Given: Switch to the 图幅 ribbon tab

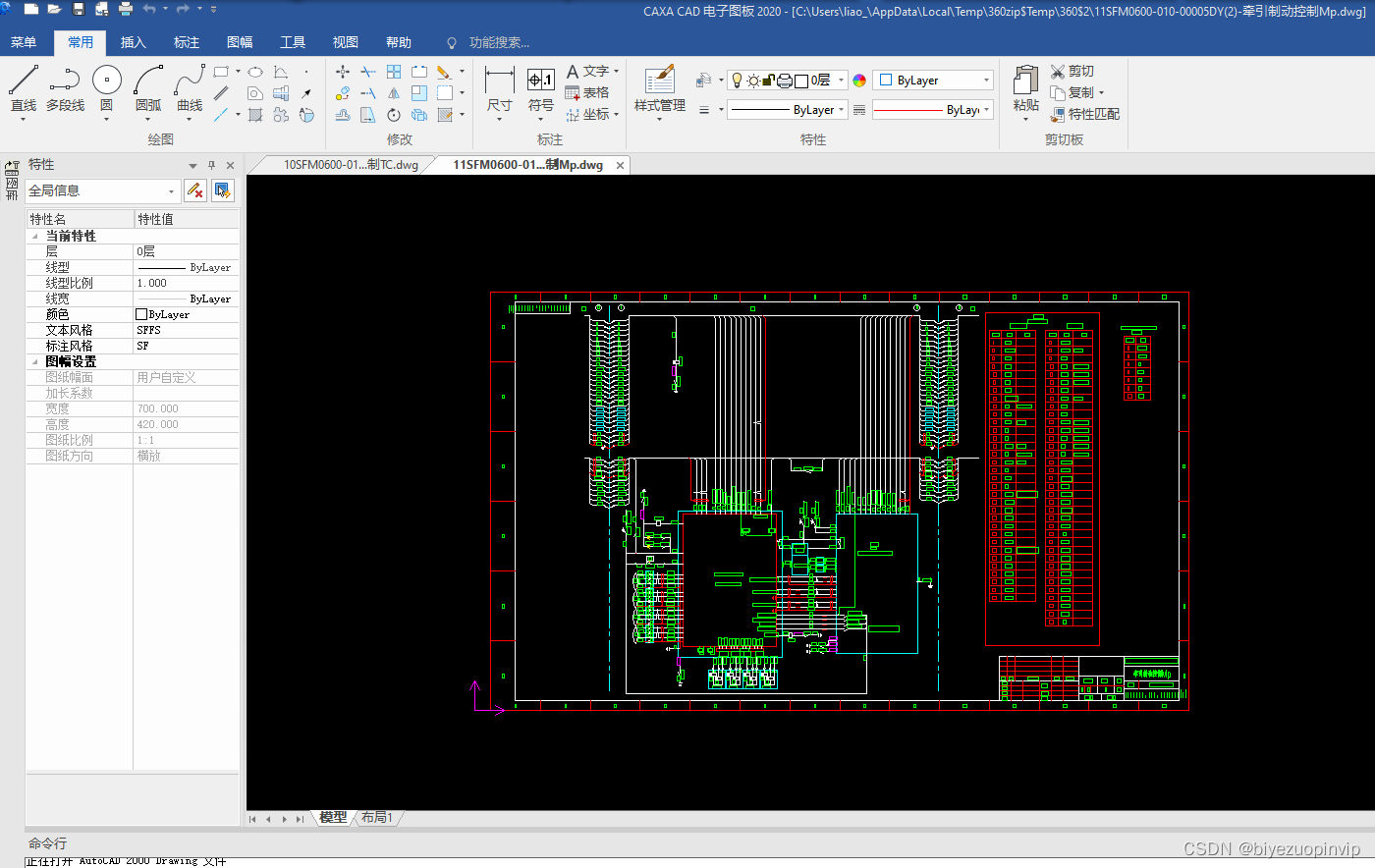Looking at the screenshot, I should click(240, 42).
